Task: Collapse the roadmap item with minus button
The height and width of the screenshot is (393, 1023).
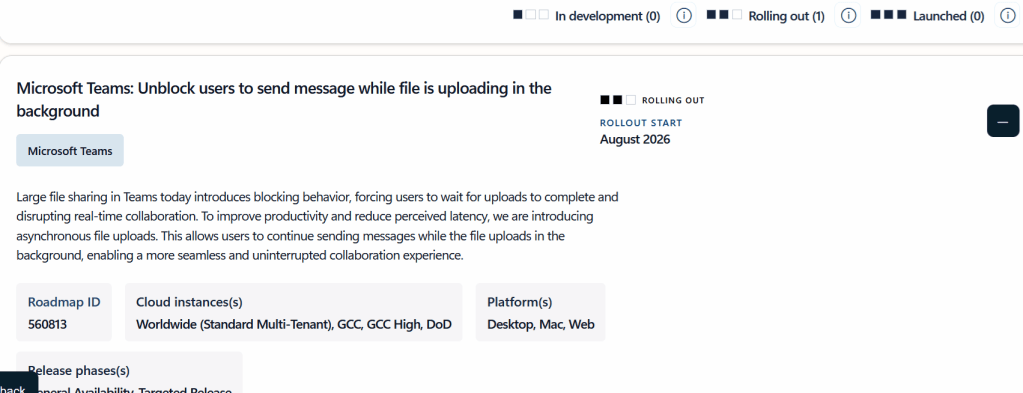Action: coord(1003,121)
